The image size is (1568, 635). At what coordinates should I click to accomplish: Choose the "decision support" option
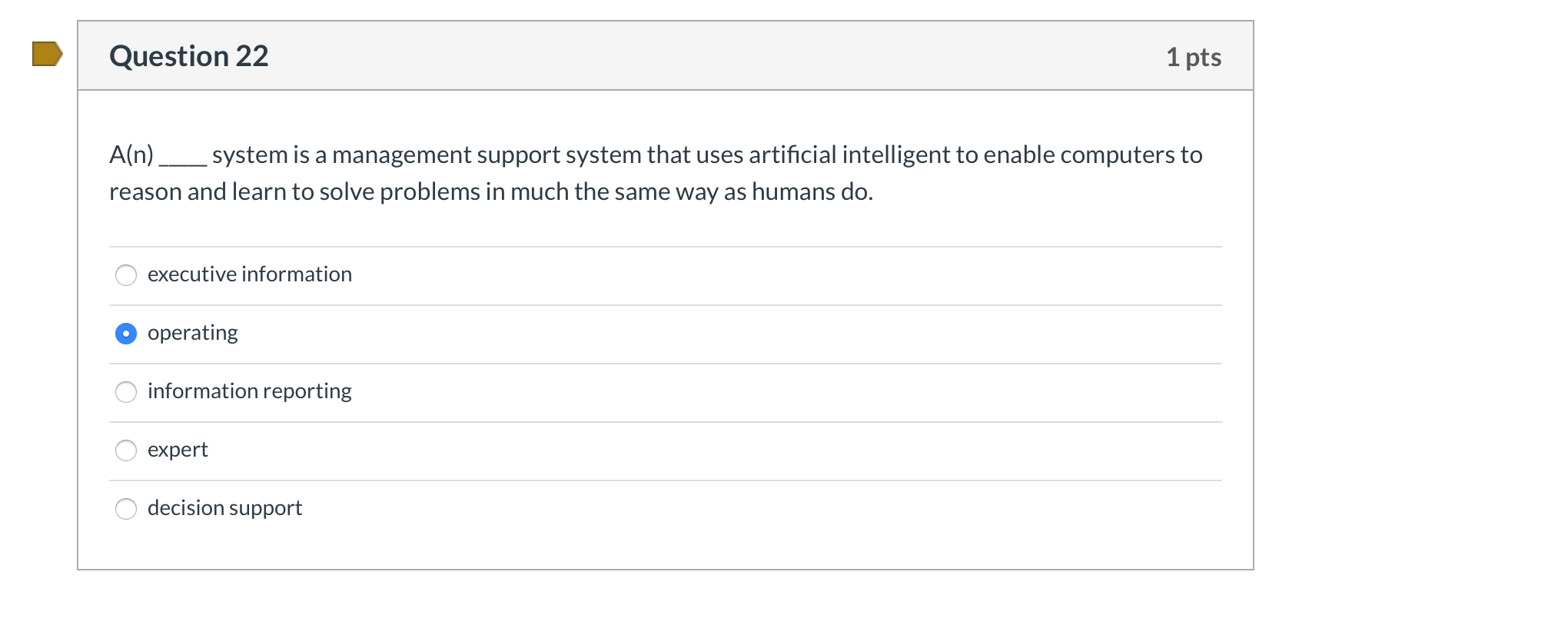click(126, 509)
